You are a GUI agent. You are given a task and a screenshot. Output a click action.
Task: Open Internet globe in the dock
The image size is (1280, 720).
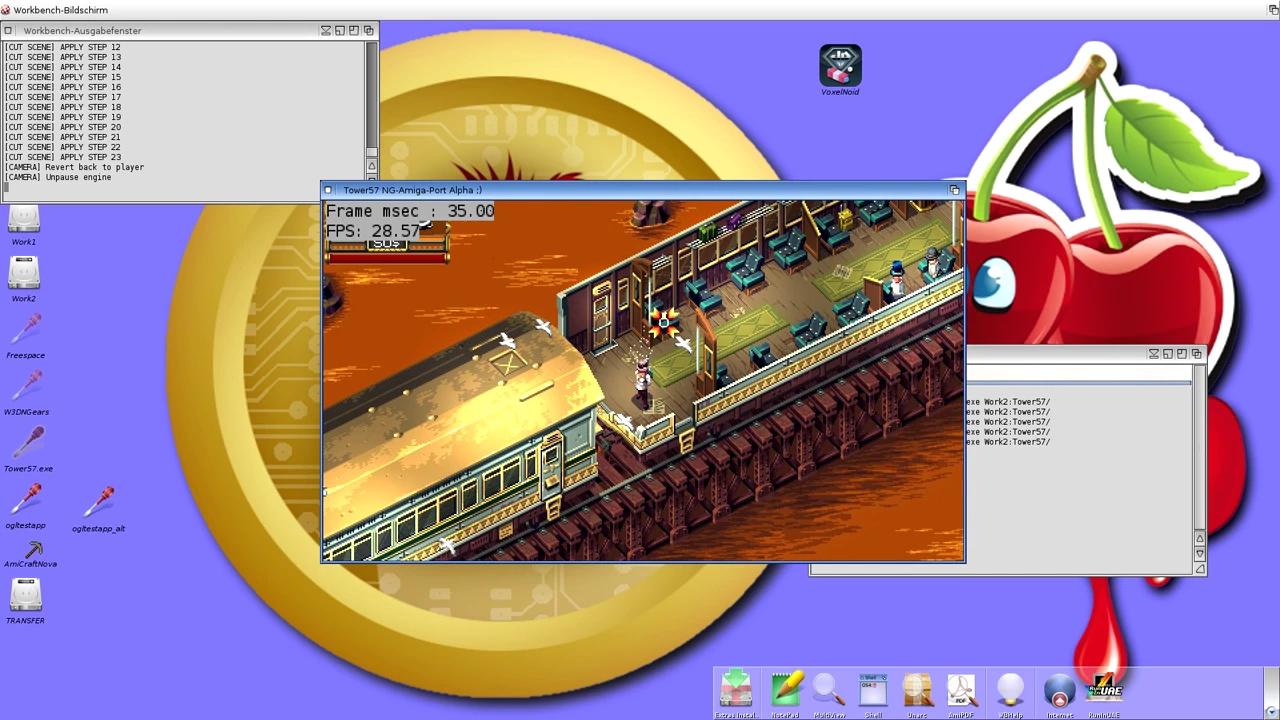pos(1060,694)
